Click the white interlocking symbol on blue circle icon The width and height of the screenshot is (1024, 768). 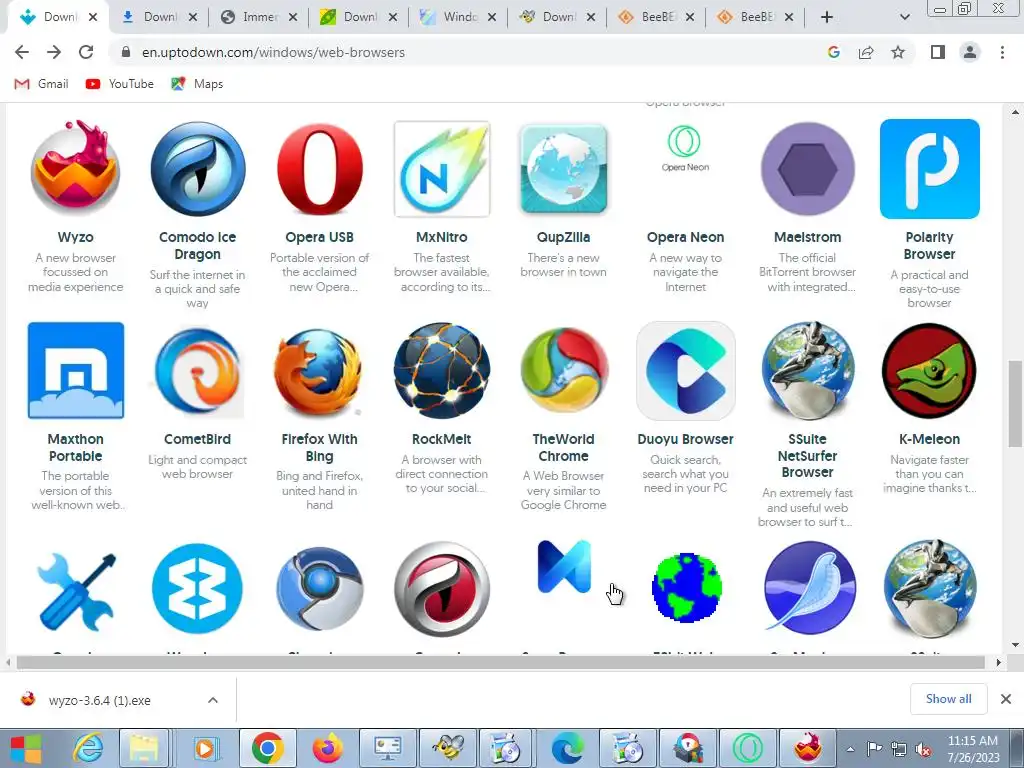click(197, 588)
